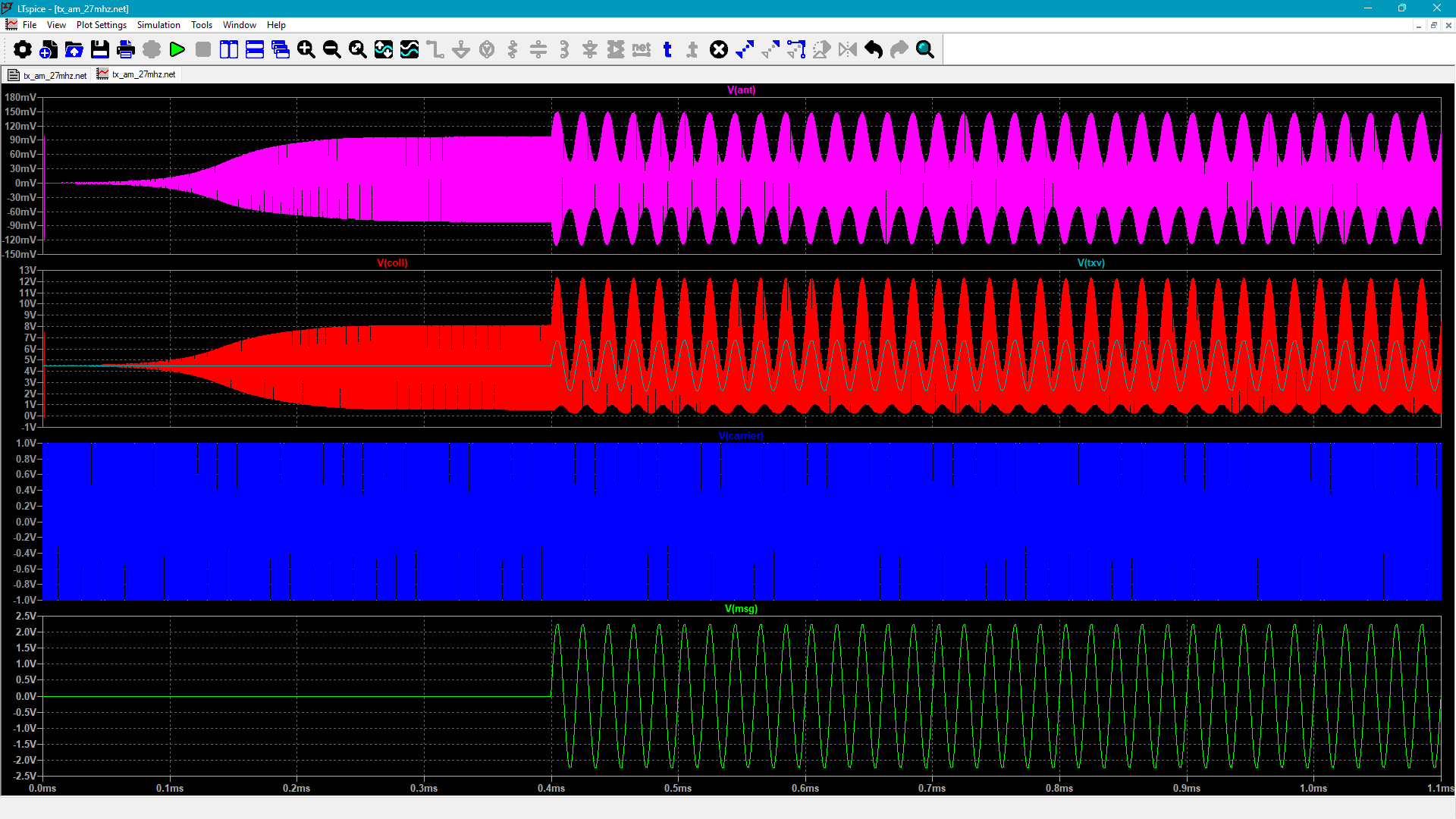The width and height of the screenshot is (1456, 819).
Task: Undo the last action
Action: (x=874, y=50)
